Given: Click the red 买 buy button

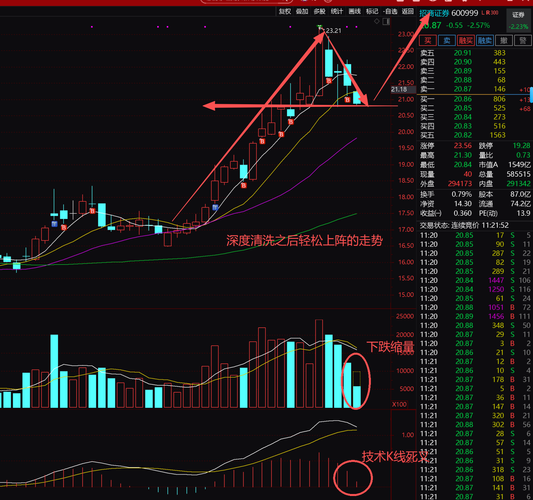Looking at the screenshot, I should point(428,41).
